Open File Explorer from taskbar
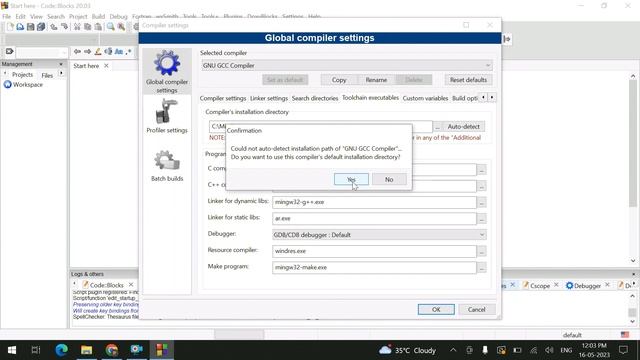The image size is (640, 360). pyautogui.click(x=87, y=350)
